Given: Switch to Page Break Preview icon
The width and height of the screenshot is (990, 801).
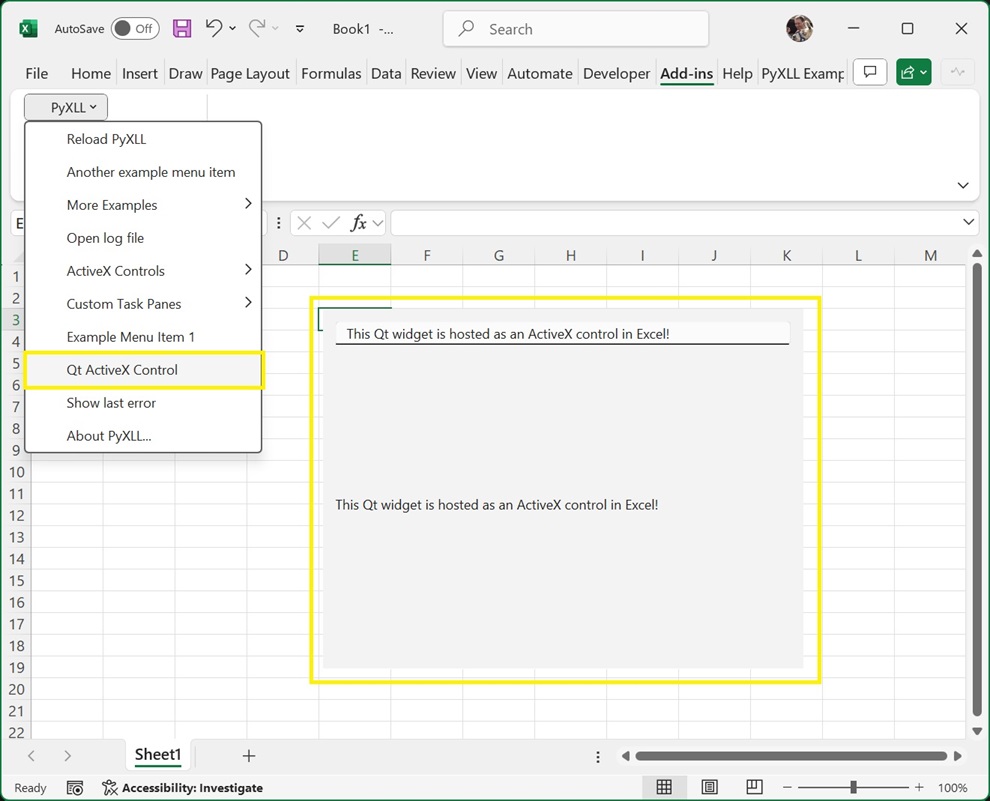Looking at the screenshot, I should click(x=754, y=787).
